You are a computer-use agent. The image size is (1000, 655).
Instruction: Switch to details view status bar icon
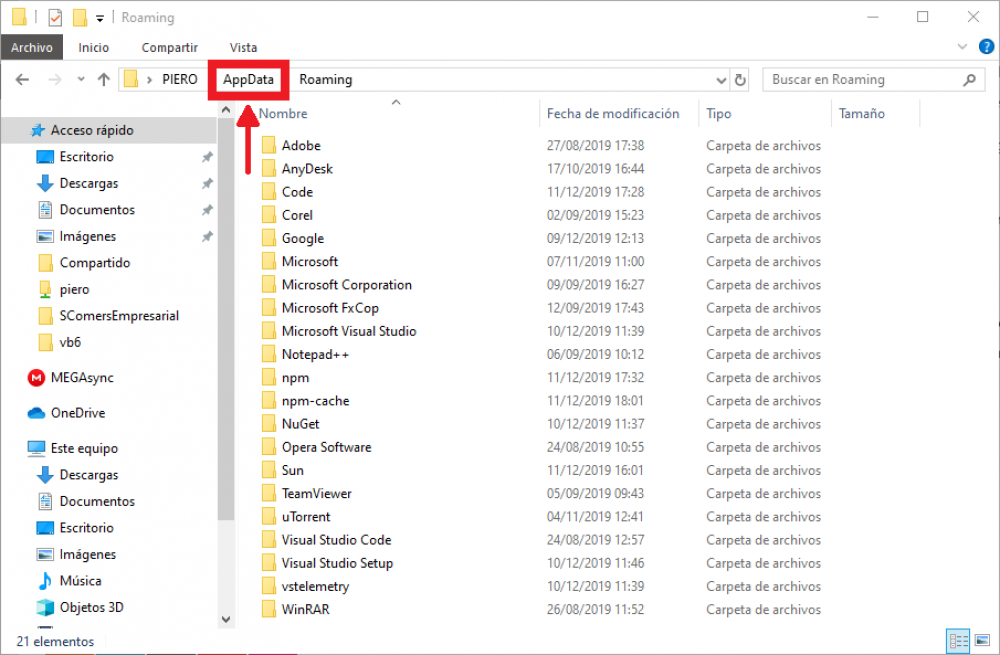959,640
